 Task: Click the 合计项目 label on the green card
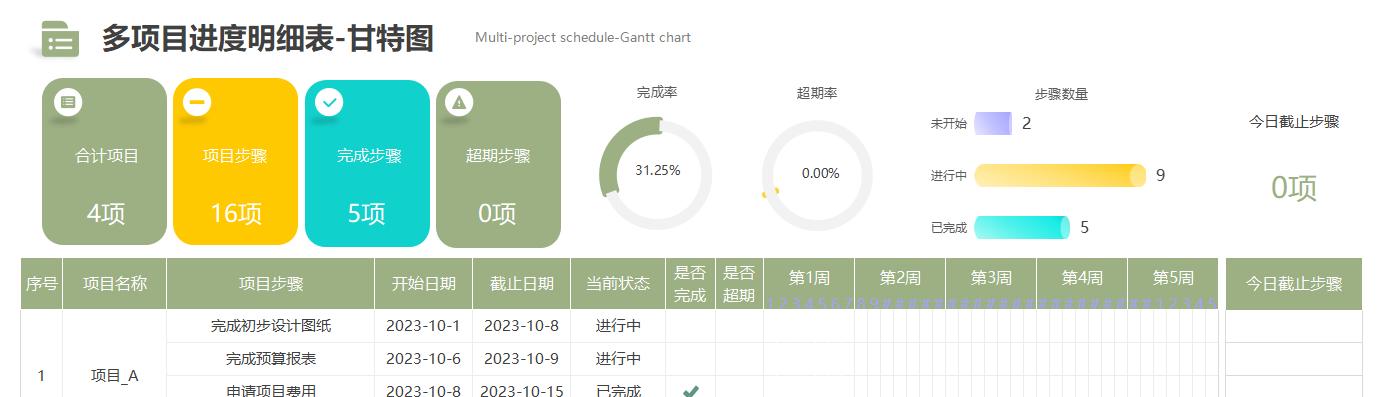point(107,156)
